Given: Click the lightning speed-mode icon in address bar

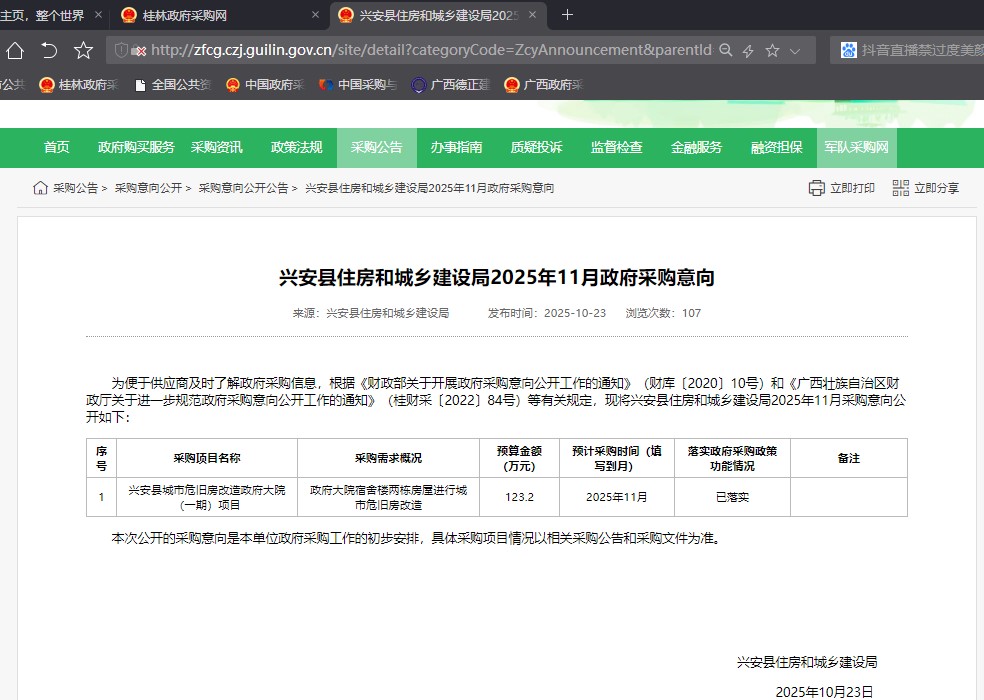Looking at the screenshot, I should pos(748,50).
